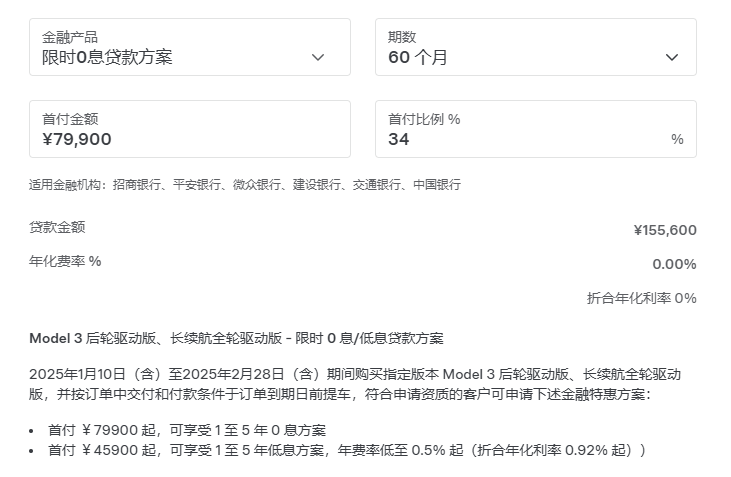Viewport: 731px width, 477px height.
Task: Click the chevron arrow in 期数 field
Action: (672, 57)
